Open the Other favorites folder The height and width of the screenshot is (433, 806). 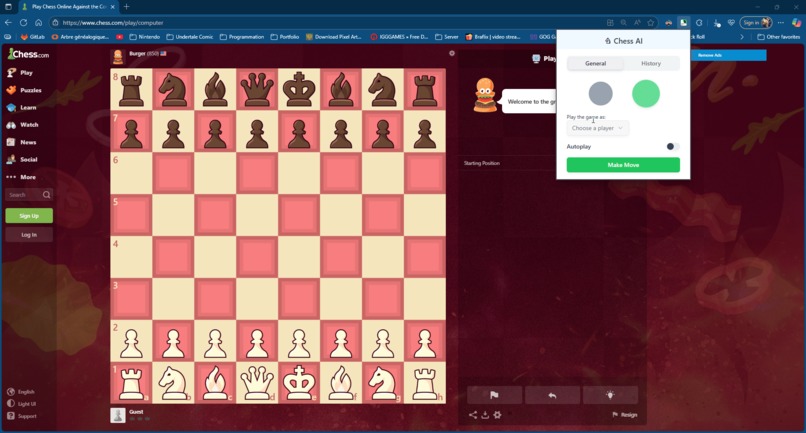coord(778,37)
